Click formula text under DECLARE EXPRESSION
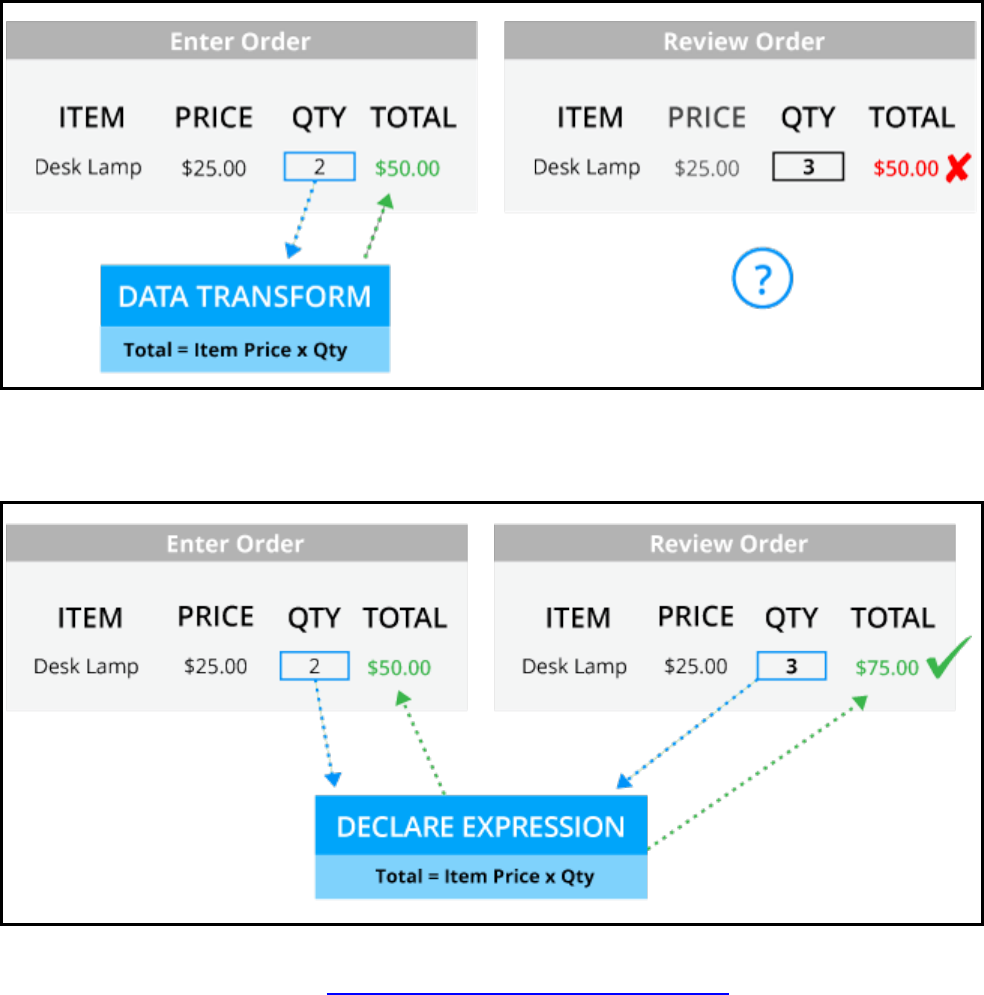Viewport: 984px width, 995px height. [485, 877]
